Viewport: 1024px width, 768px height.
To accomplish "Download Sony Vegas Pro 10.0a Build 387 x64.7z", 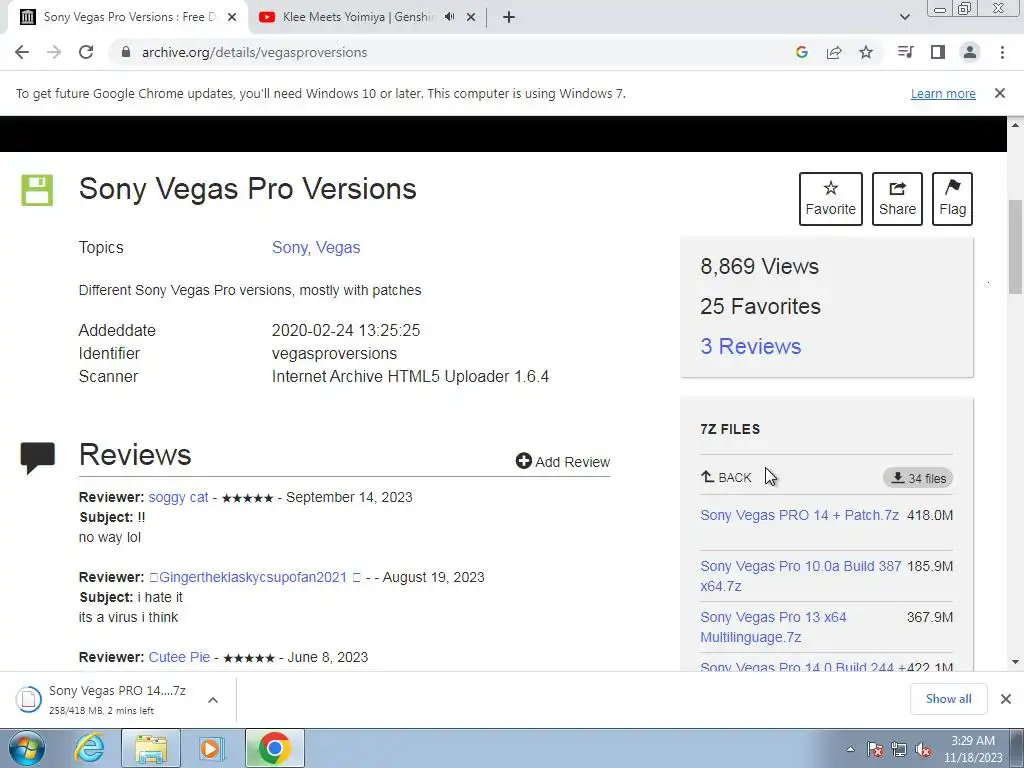I will [x=801, y=576].
